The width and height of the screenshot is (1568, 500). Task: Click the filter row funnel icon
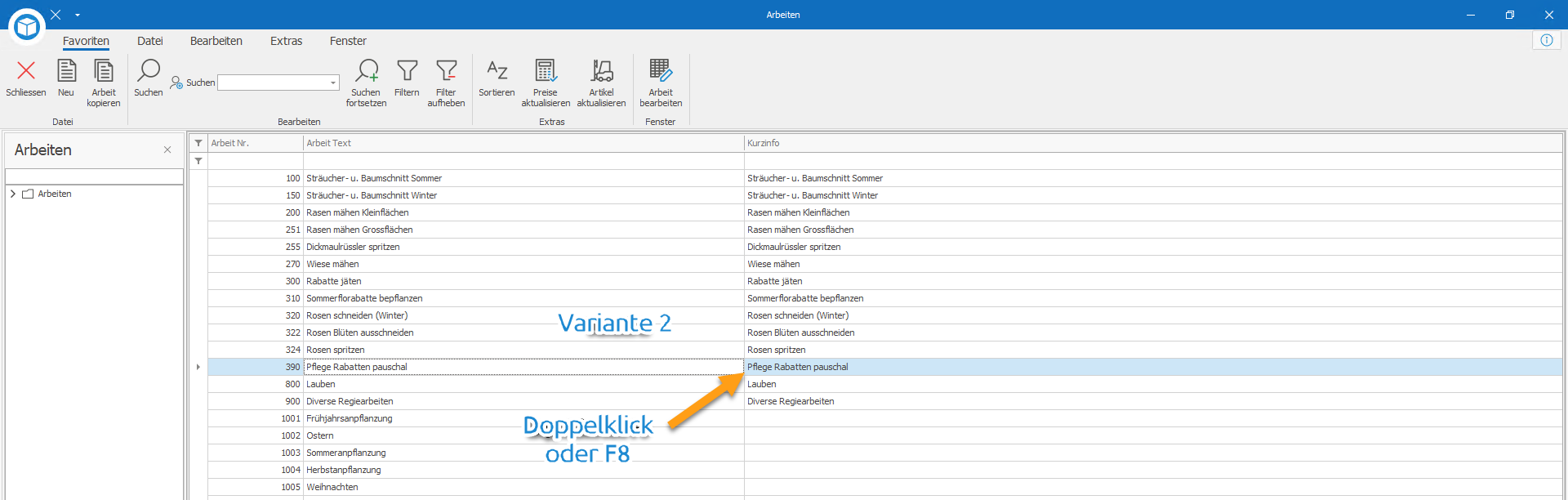pos(198,161)
